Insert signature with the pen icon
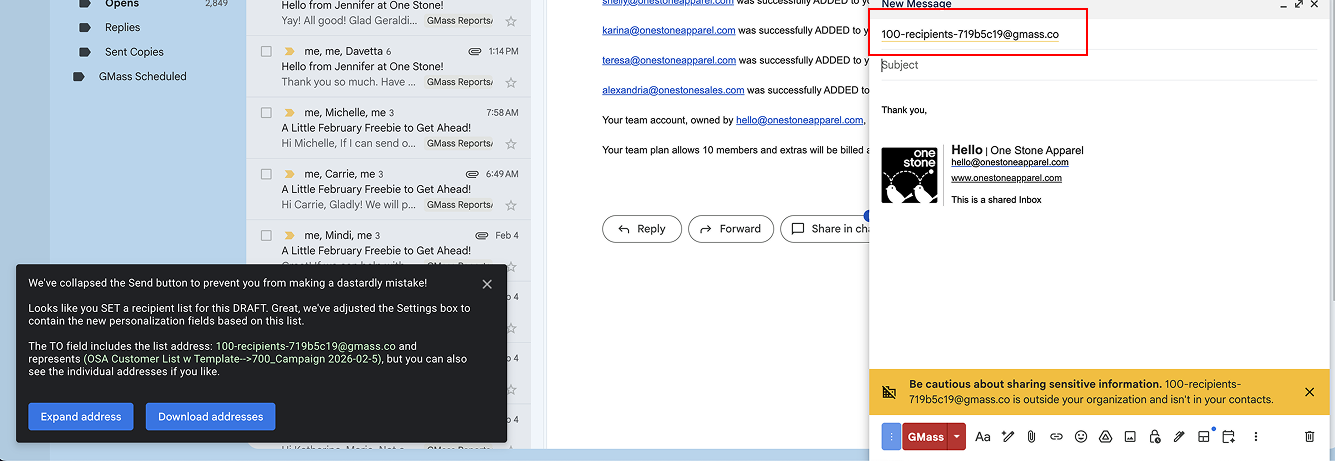1335x461 pixels. pyautogui.click(x=1179, y=437)
